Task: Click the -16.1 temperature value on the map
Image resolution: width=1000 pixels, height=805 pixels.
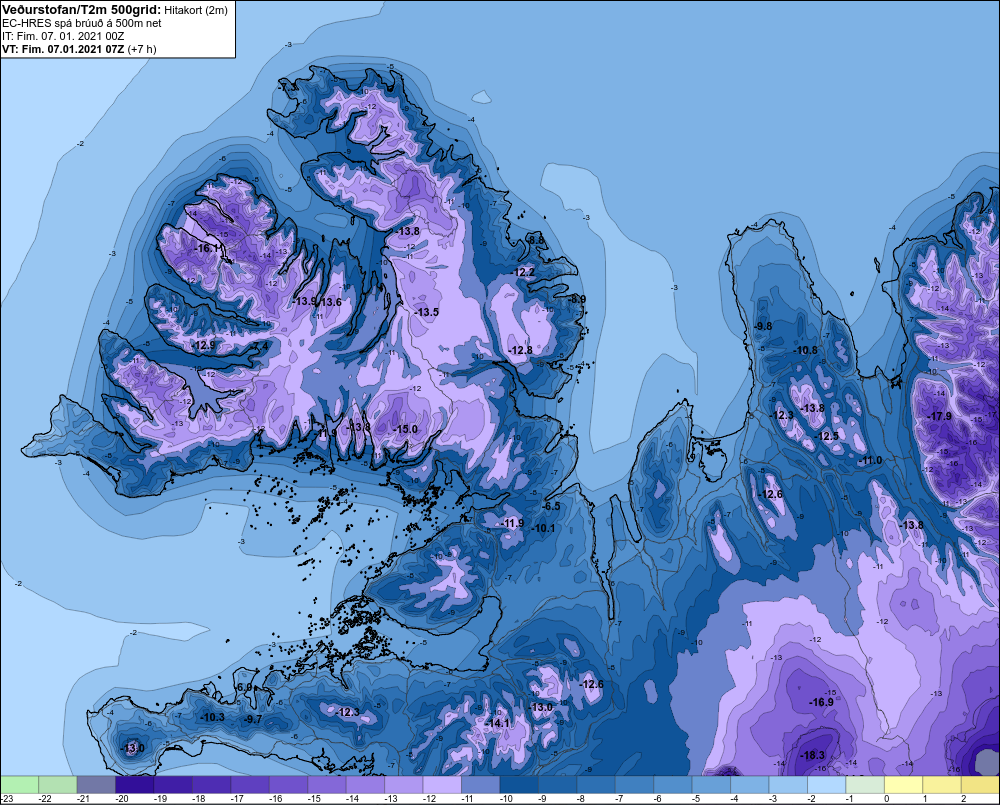Action: 209,247
